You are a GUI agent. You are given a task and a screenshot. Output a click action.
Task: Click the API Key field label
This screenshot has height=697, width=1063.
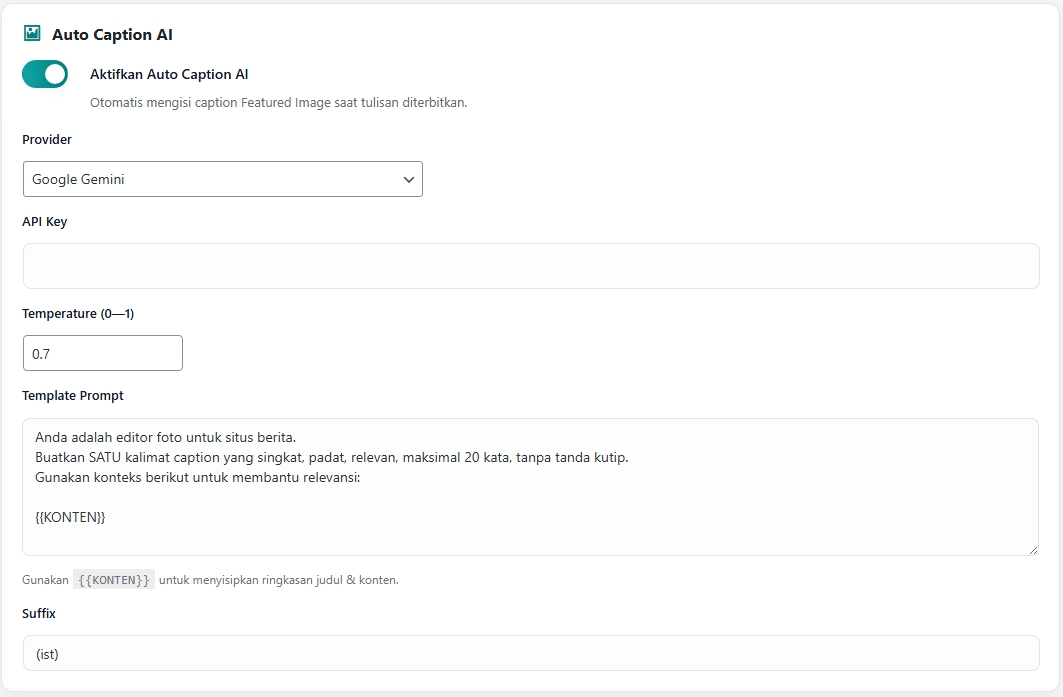coord(45,222)
